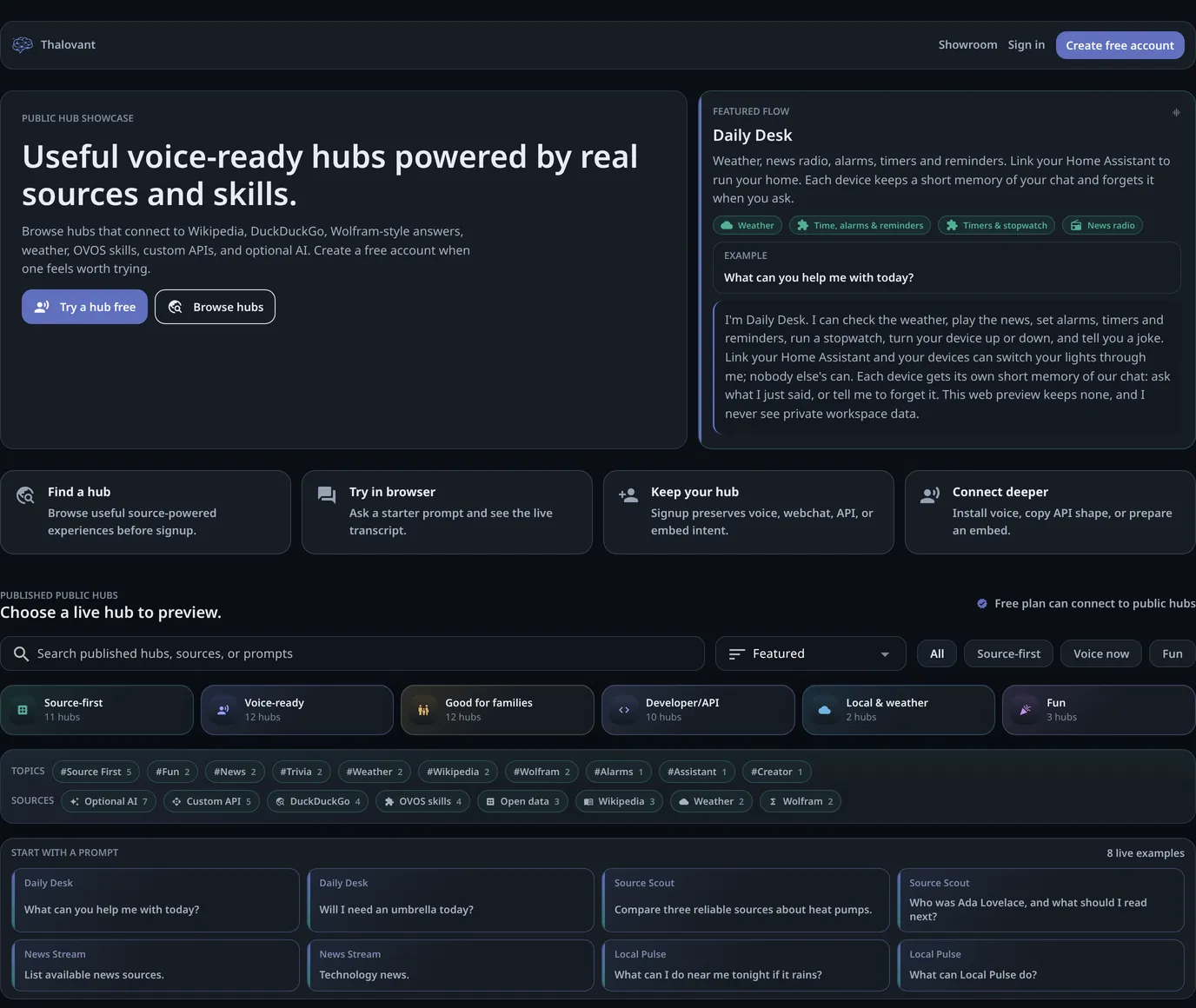Viewport: 1196px width, 1008px height.
Task: Select the News radio skill tag
Action: point(1102,225)
